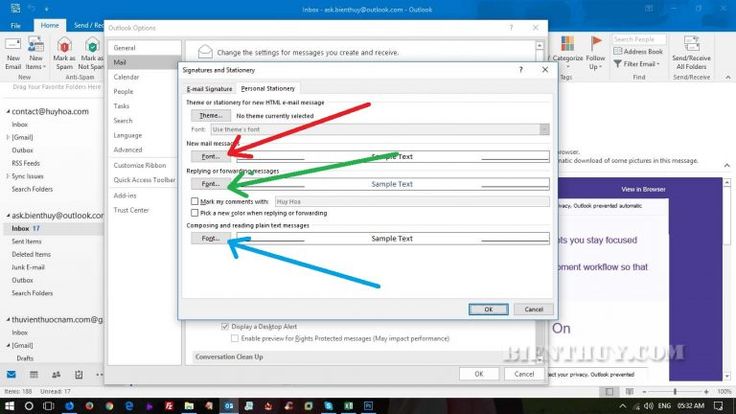Click Font button for new mail messages
The width and height of the screenshot is (736, 414).
click(x=211, y=156)
